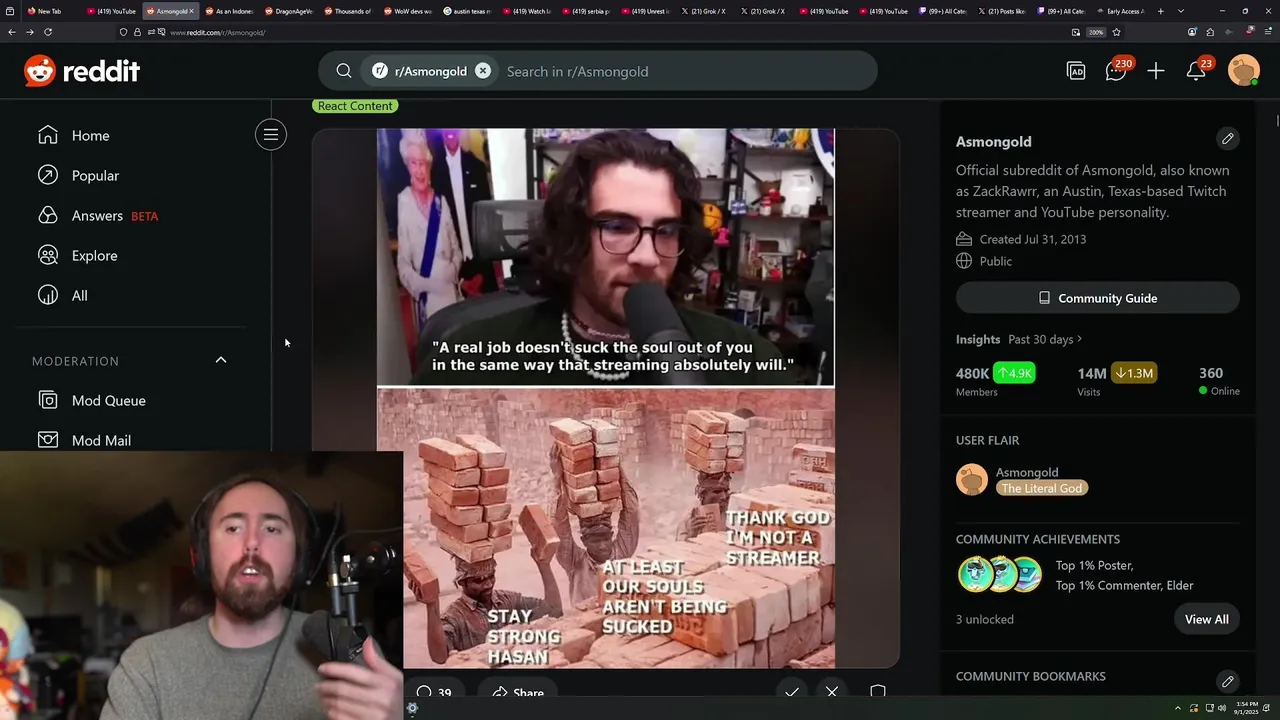Click the search magnifier icon

tap(344, 71)
